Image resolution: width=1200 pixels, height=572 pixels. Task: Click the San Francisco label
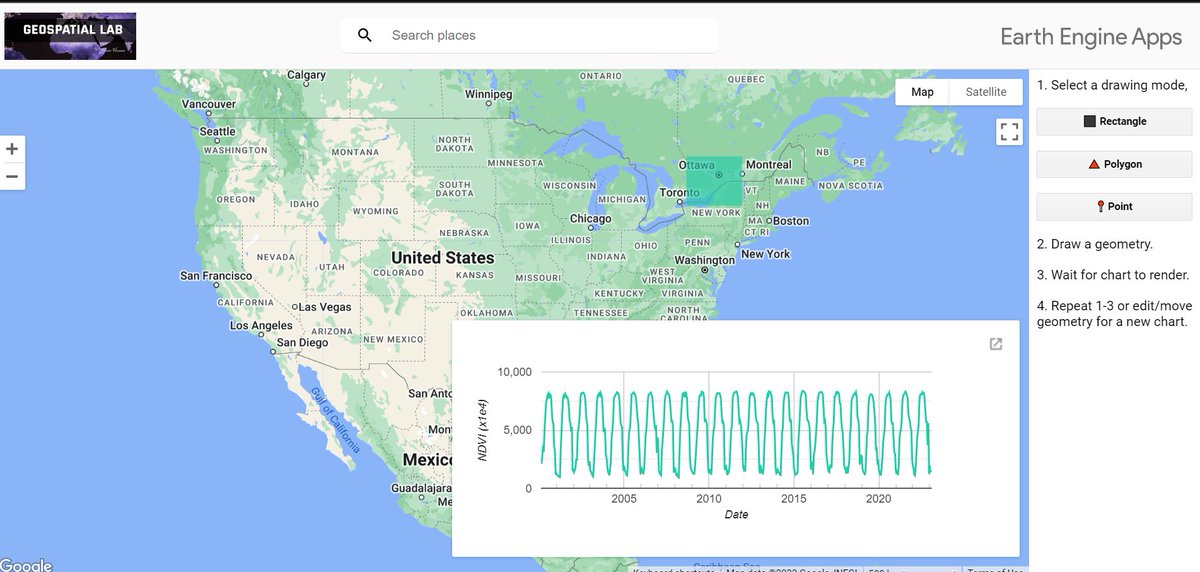(x=216, y=275)
